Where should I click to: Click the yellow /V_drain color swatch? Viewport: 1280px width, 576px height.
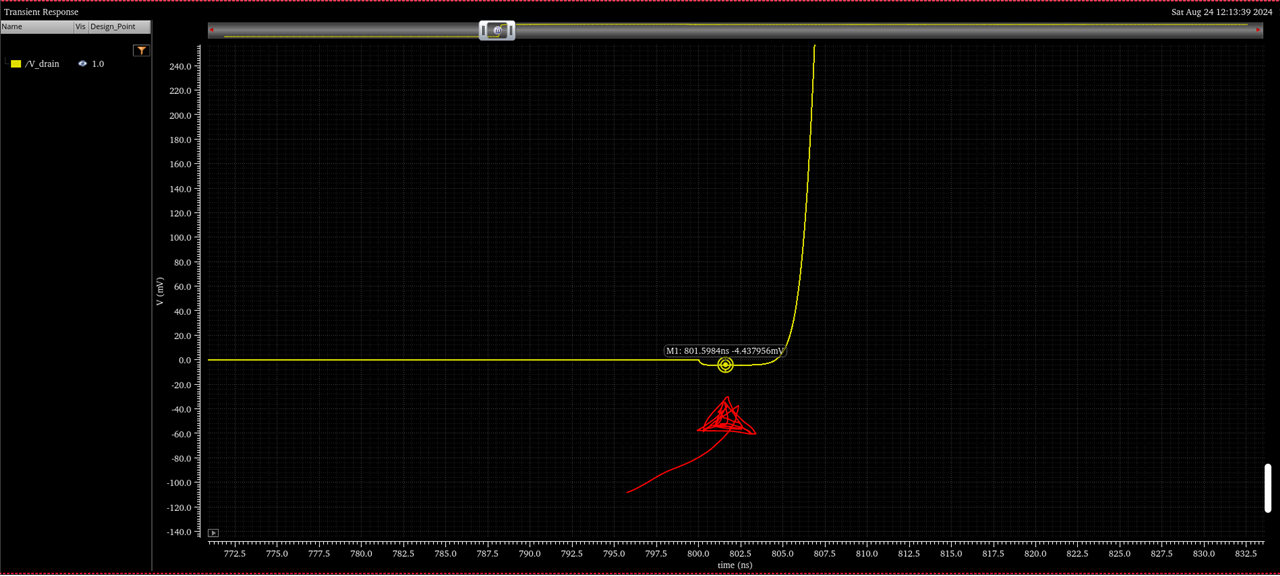(16, 64)
